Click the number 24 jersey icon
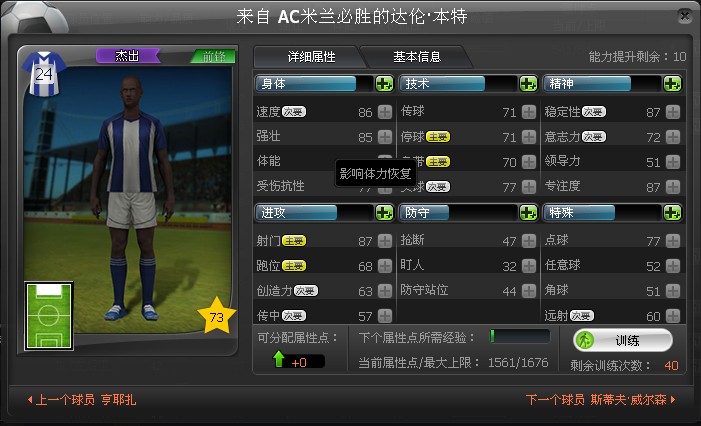 (x=44, y=74)
